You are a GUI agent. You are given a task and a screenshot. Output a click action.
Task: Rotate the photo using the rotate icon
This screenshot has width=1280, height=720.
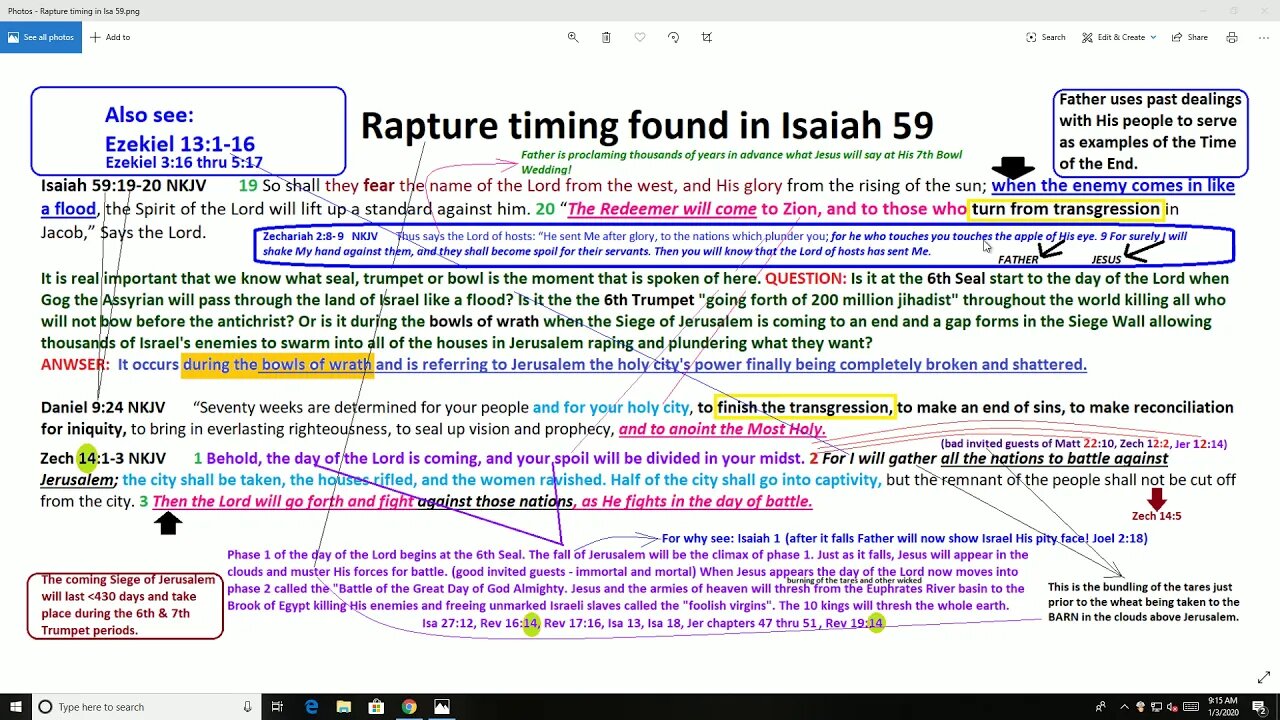pos(673,37)
